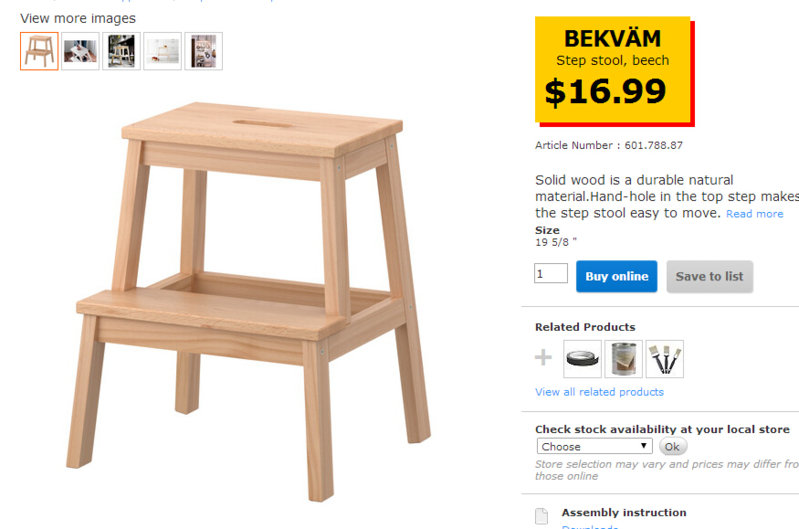Screen dimensions: 799x529
Task: Select the first step stool thumbnail
Action: tap(39, 51)
